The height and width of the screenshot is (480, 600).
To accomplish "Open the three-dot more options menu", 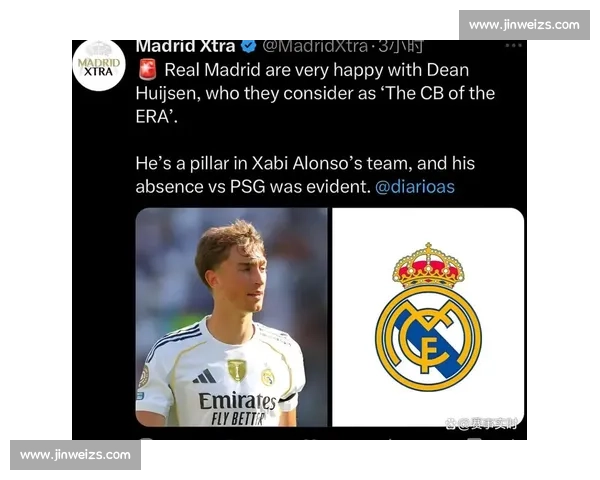I will (514, 46).
